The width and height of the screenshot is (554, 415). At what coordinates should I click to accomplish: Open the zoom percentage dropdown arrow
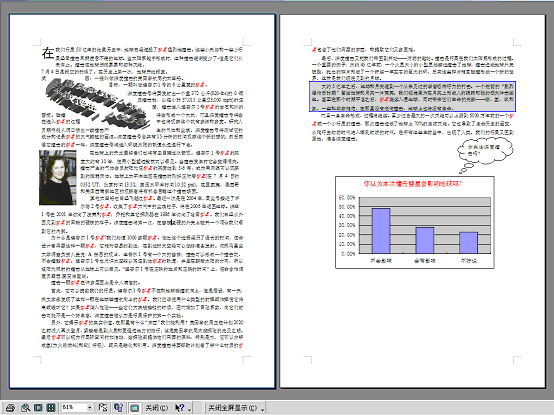pyautogui.click(x=89, y=408)
